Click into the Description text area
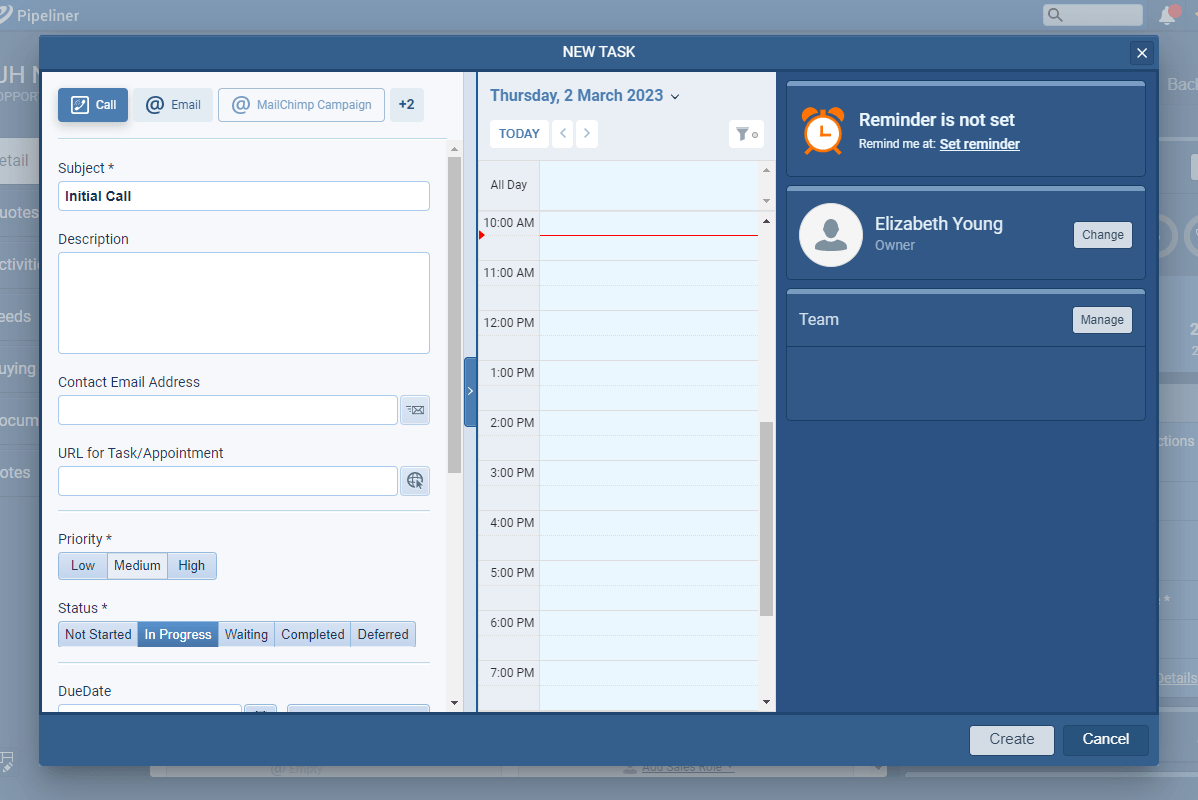The width and height of the screenshot is (1198, 800). [243, 302]
